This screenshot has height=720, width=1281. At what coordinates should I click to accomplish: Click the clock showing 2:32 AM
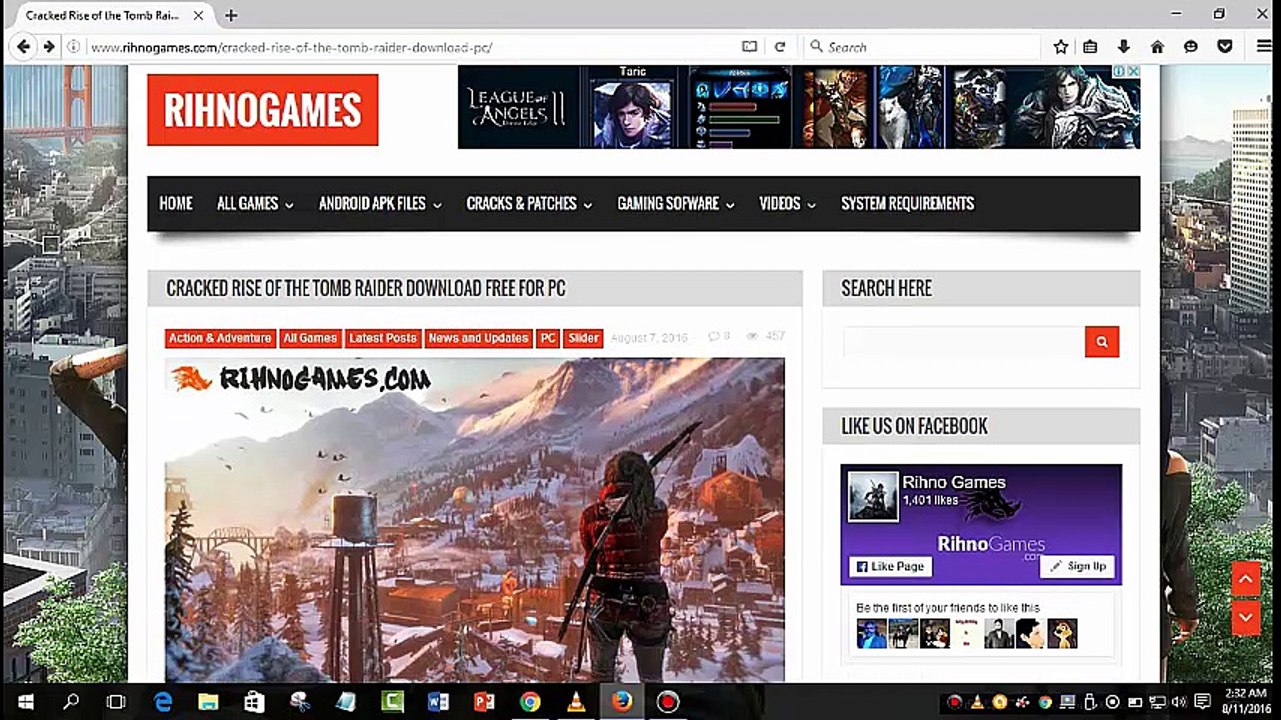pyautogui.click(x=1245, y=694)
